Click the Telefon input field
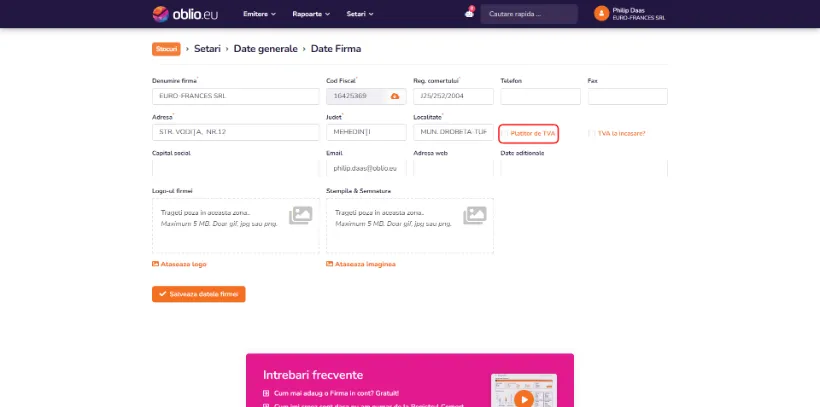Image resolution: width=820 pixels, height=407 pixels. 540,96
